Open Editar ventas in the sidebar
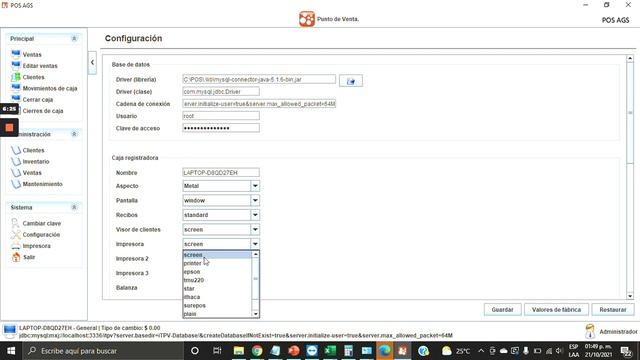Screen dimensions: 640x360 coord(40,66)
